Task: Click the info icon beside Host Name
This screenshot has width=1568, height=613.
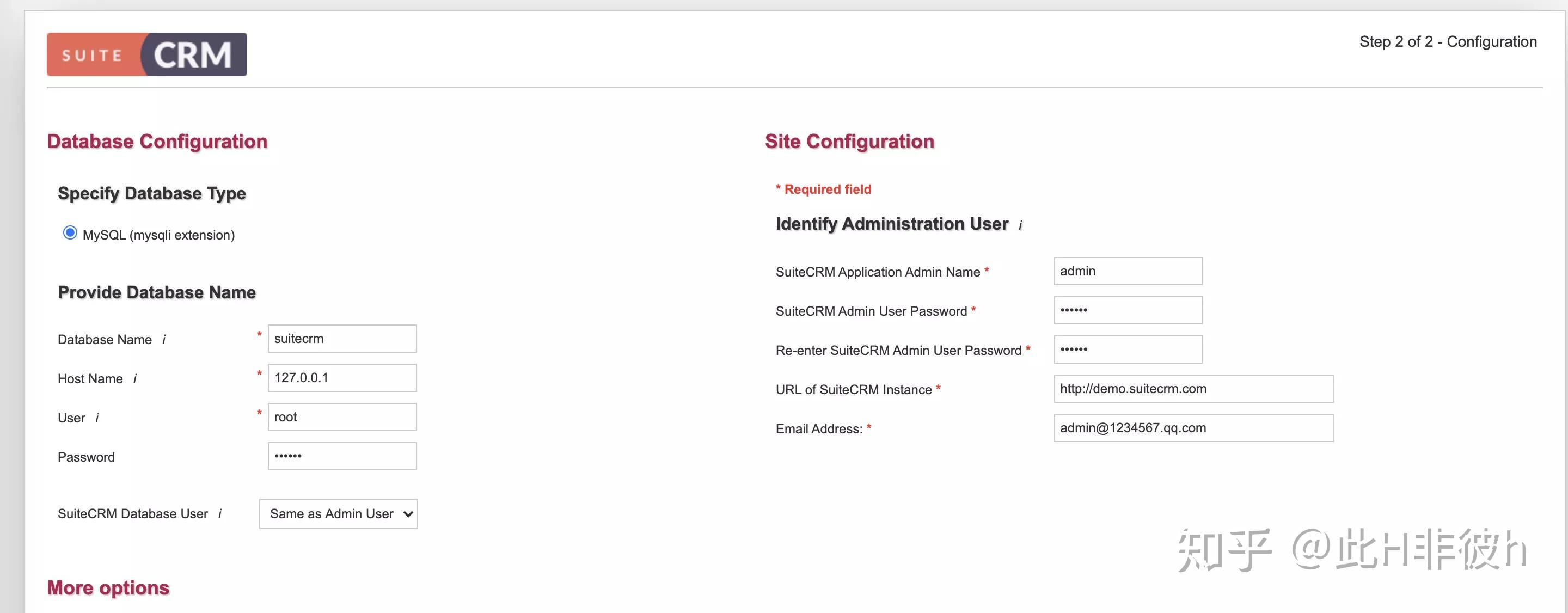Action: [x=135, y=379]
